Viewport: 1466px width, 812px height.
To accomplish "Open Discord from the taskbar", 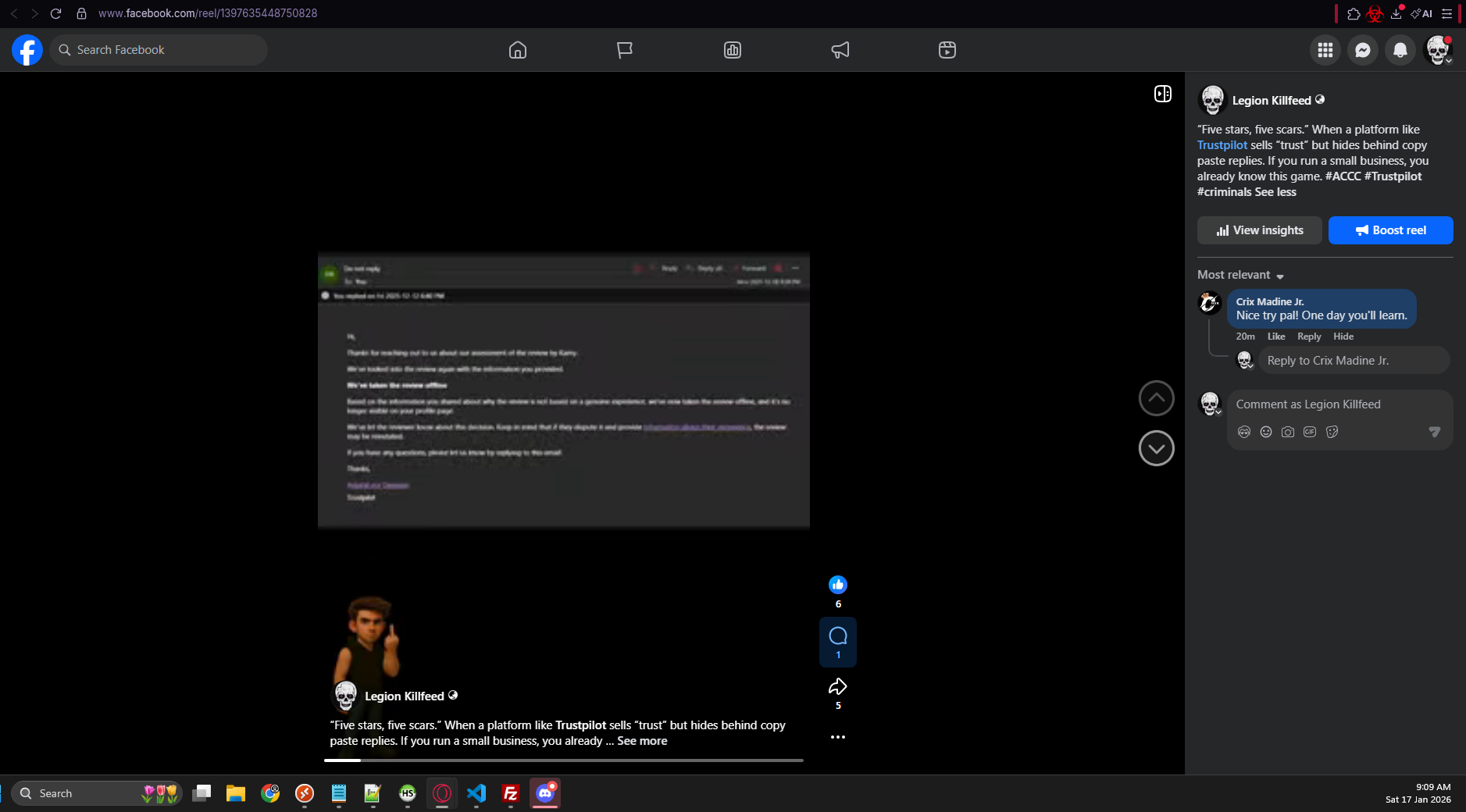I will pyautogui.click(x=545, y=793).
